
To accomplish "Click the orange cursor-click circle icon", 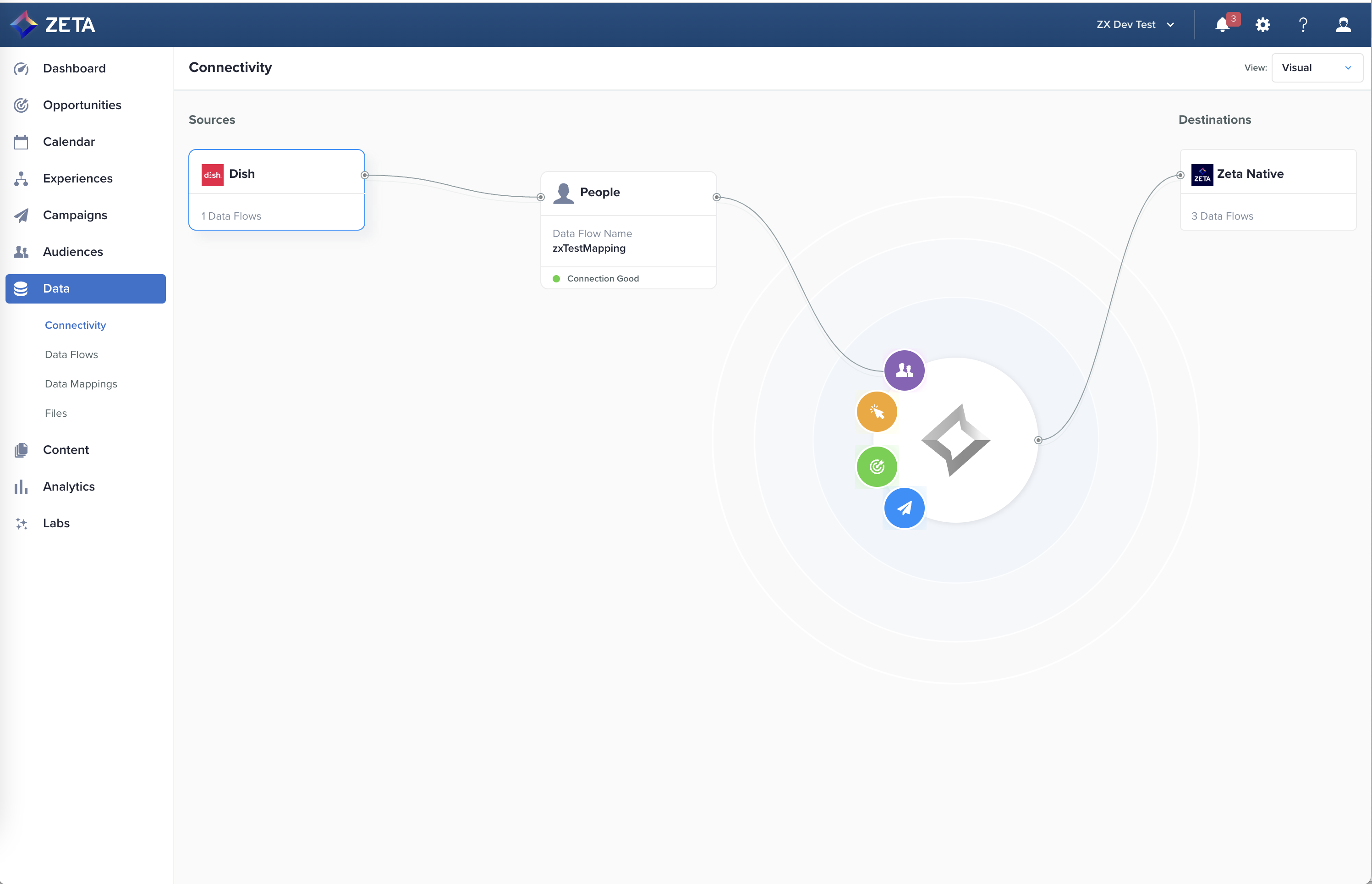I will click(877, 412).
